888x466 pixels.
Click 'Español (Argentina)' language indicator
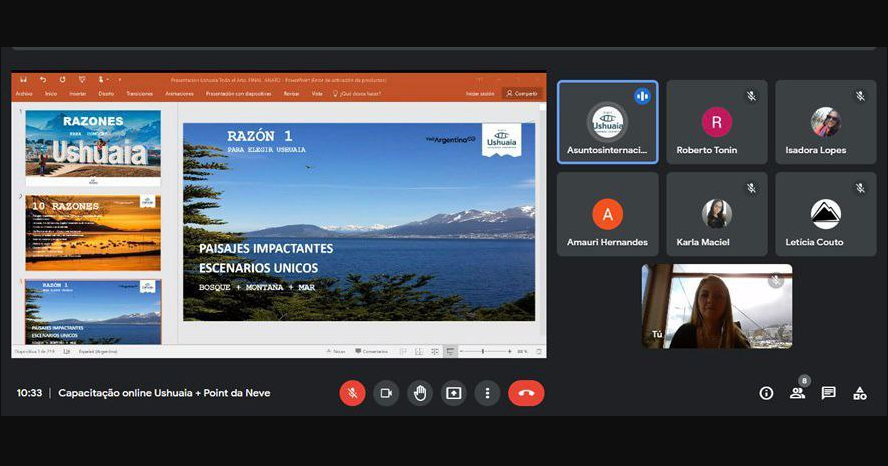[98, 352]
